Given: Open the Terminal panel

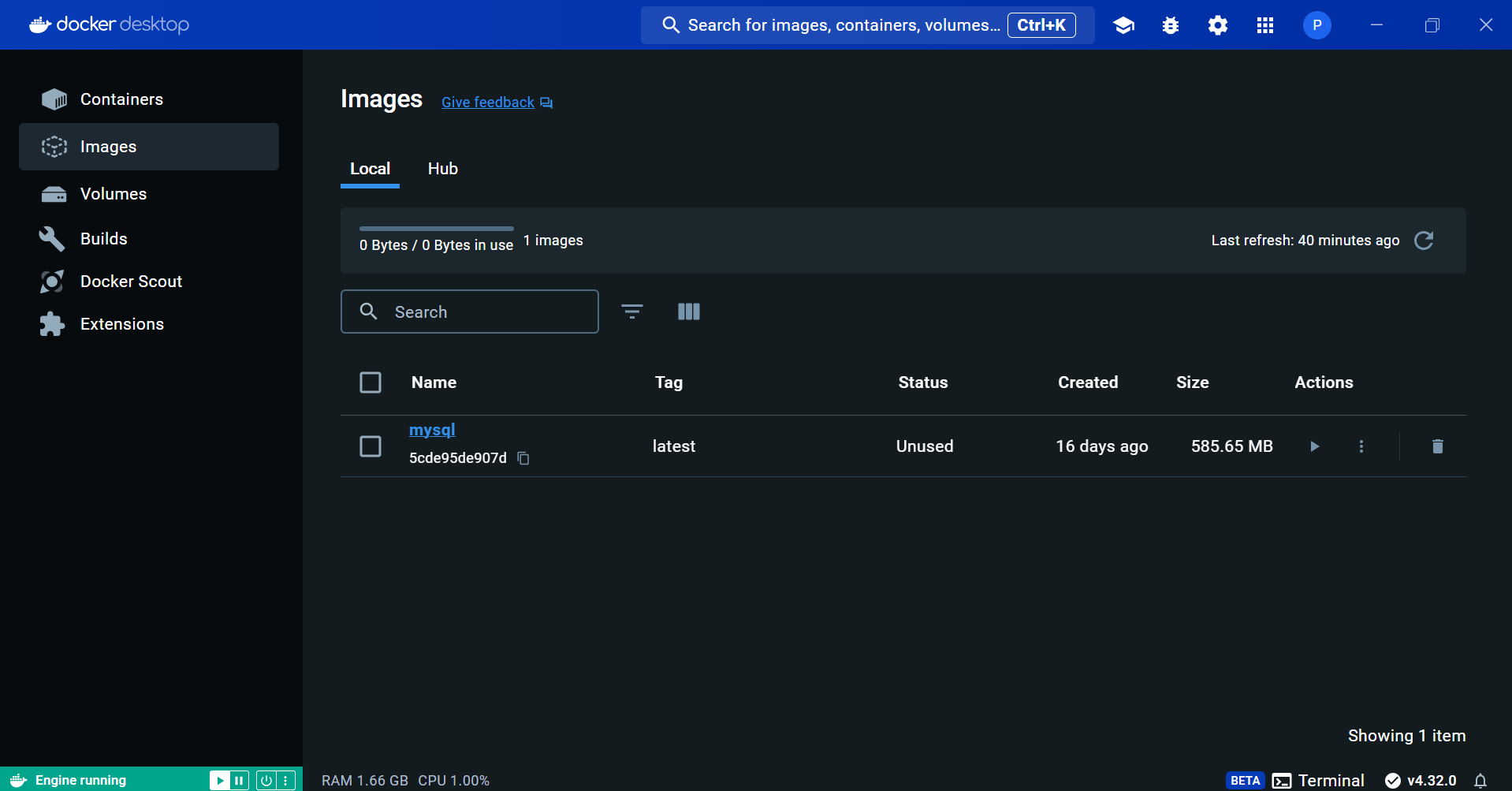Looking at the screenshot, I should [x=1319, y=781].
